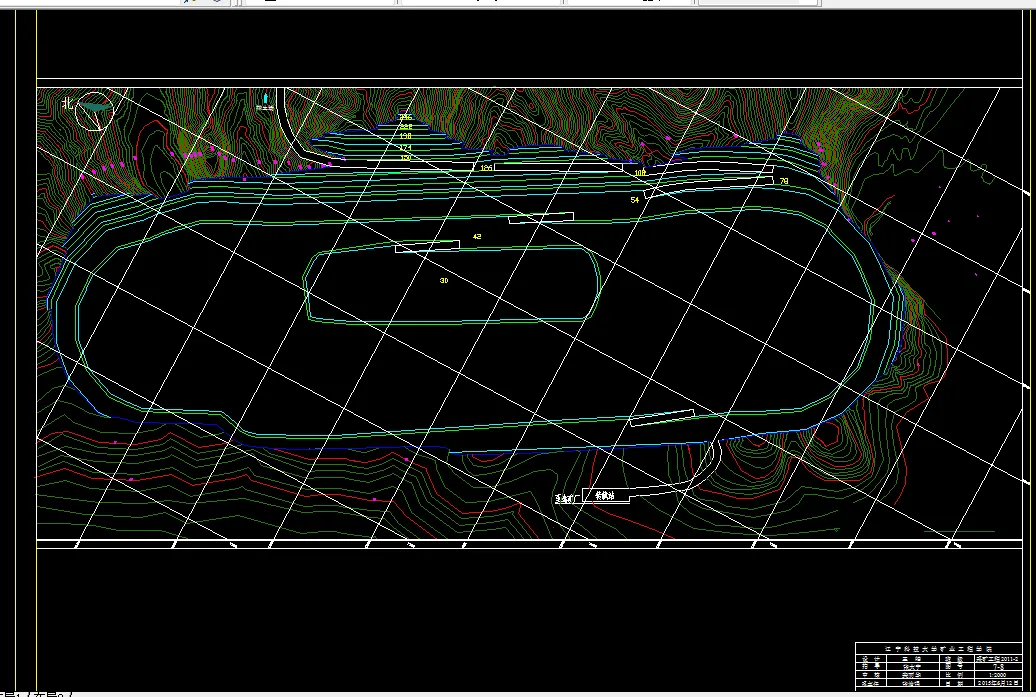Select the elevation label 42
The width and height of the screenshot is (1036, 697).
point(477,236)
